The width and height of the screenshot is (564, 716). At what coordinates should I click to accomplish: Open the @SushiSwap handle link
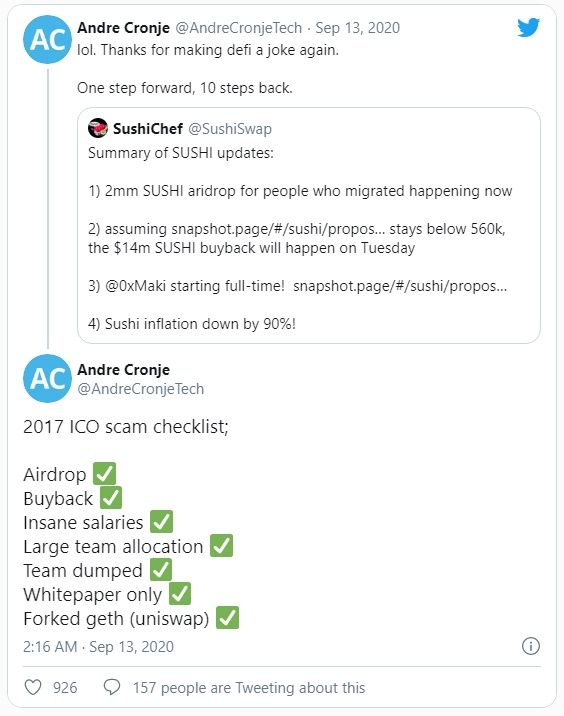pyautogui.click(x=230, y=129)
